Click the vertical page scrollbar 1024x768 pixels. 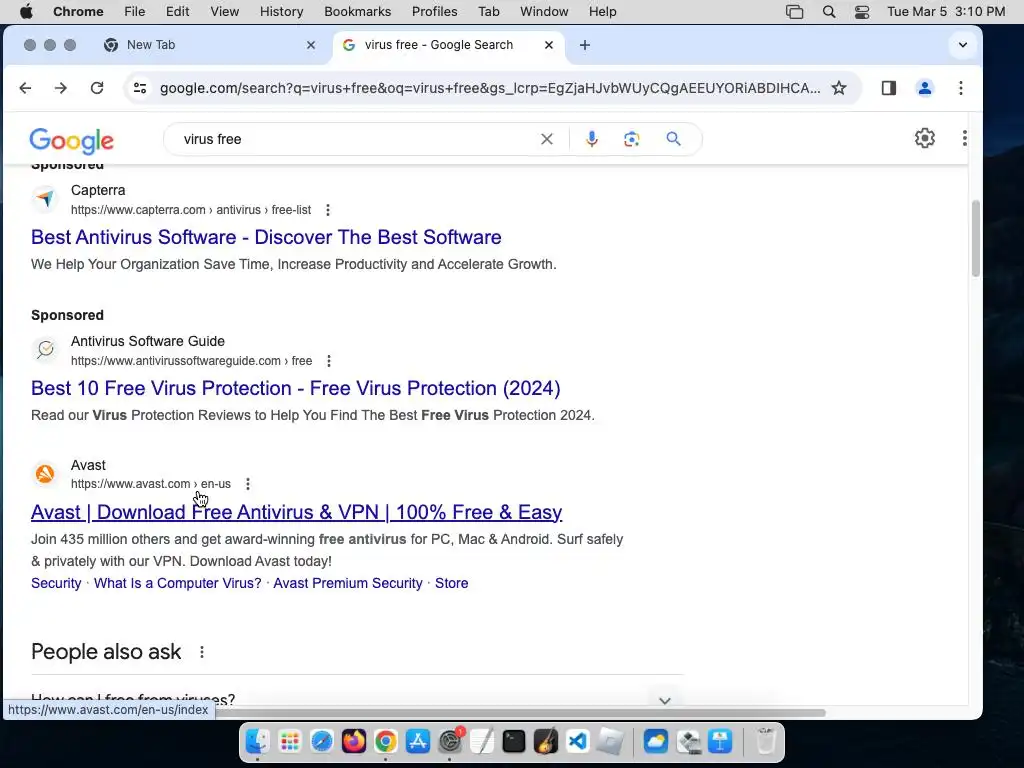pyautogui.click(x=976, y=238)
